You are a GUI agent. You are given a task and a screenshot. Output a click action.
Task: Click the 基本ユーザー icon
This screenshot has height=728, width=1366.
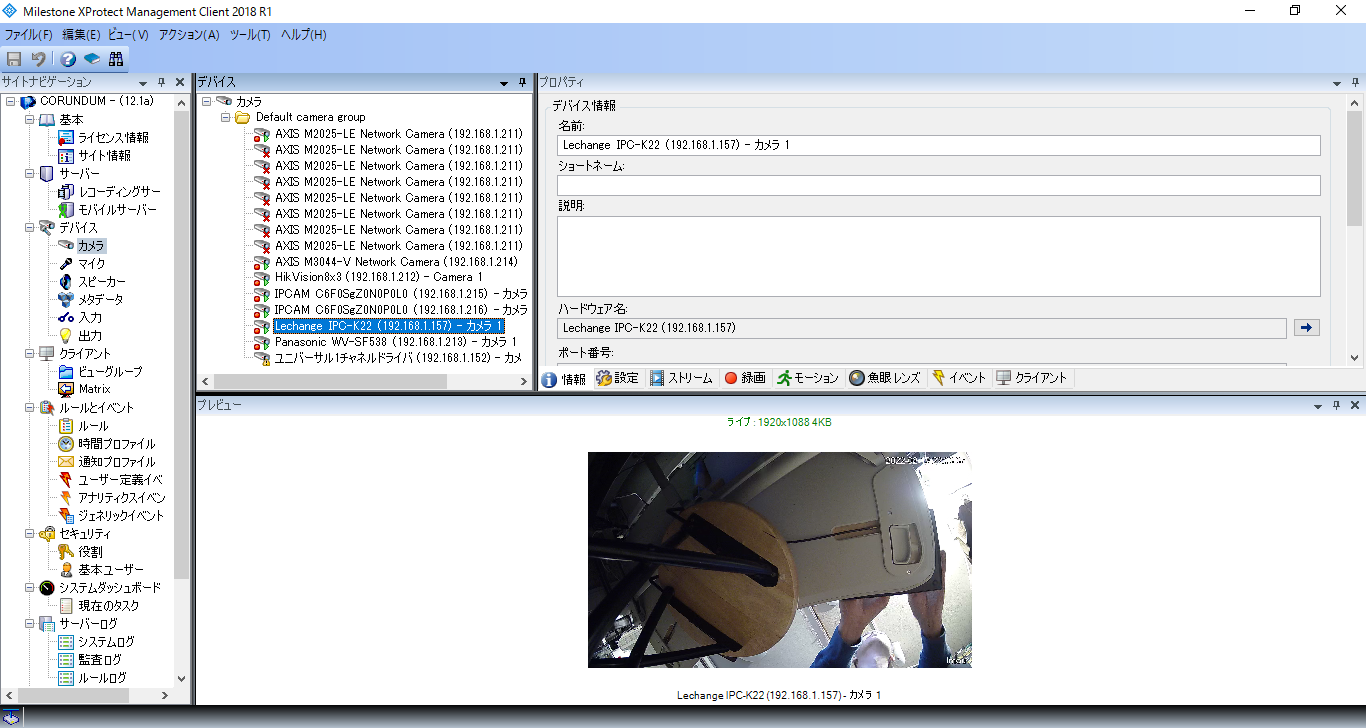(66, 570)
